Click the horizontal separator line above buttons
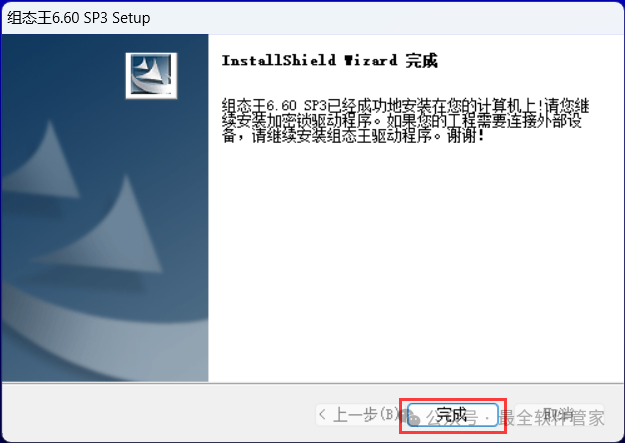Screen dimensions: 625x443 pyautogui.click(x=312, y=383)
